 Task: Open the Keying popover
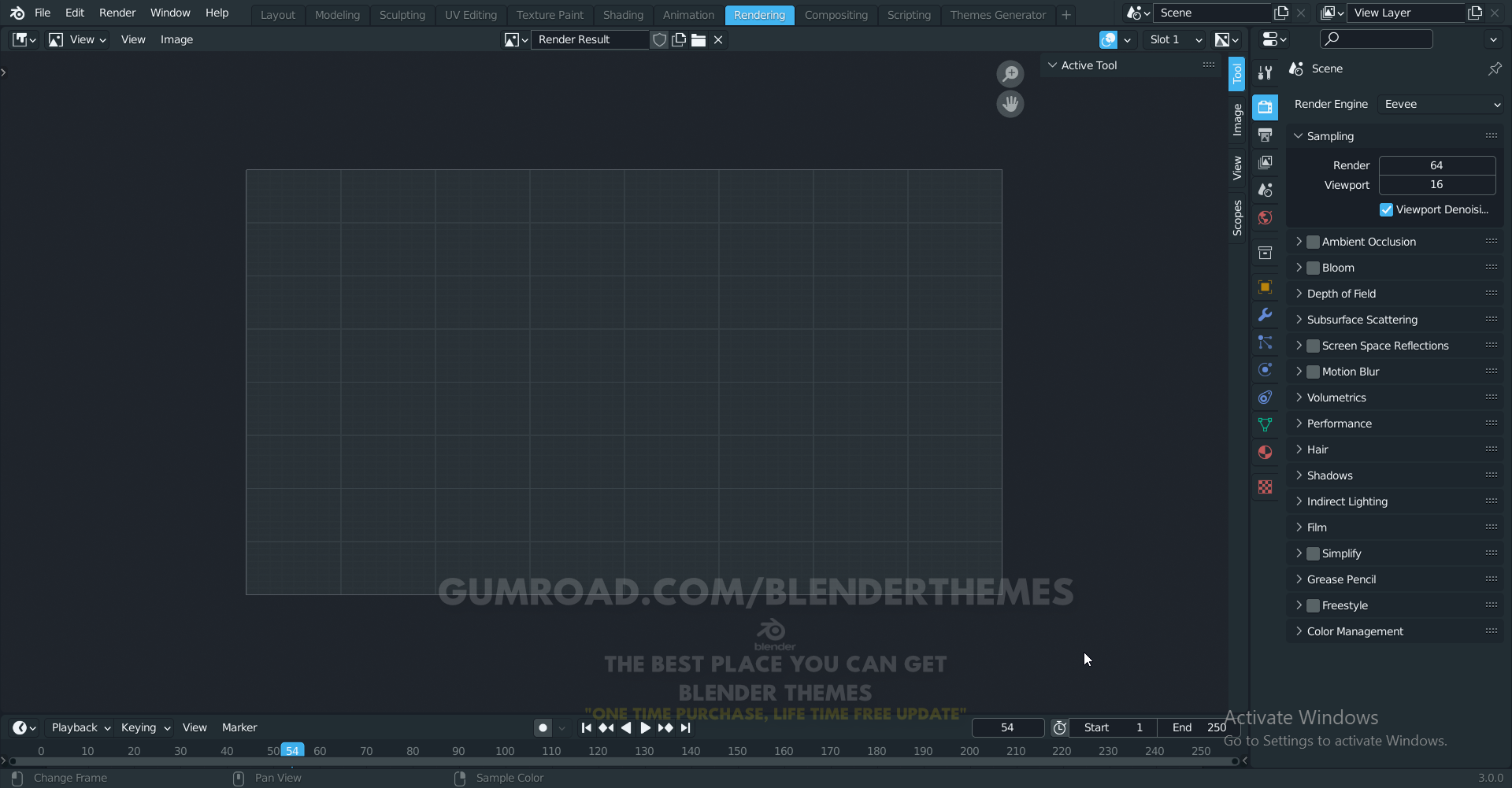[146, 728]
